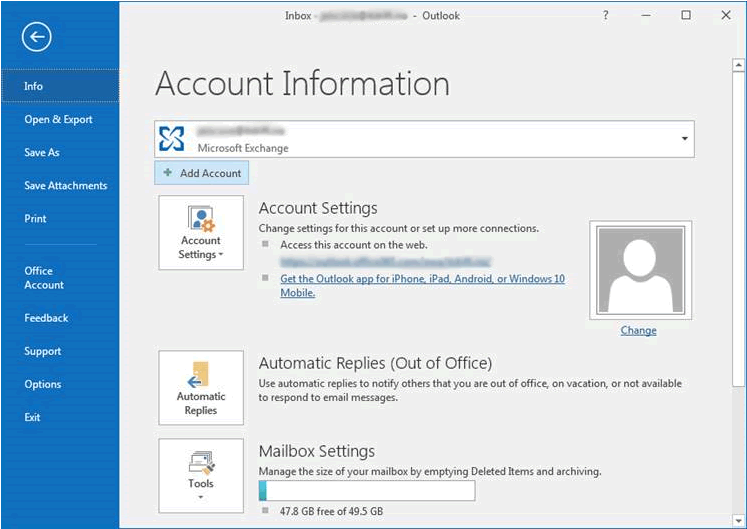Viewport: 747px width, 529px height.
Task: Go back using the circled arrow
Action: (x=37, y=37)
